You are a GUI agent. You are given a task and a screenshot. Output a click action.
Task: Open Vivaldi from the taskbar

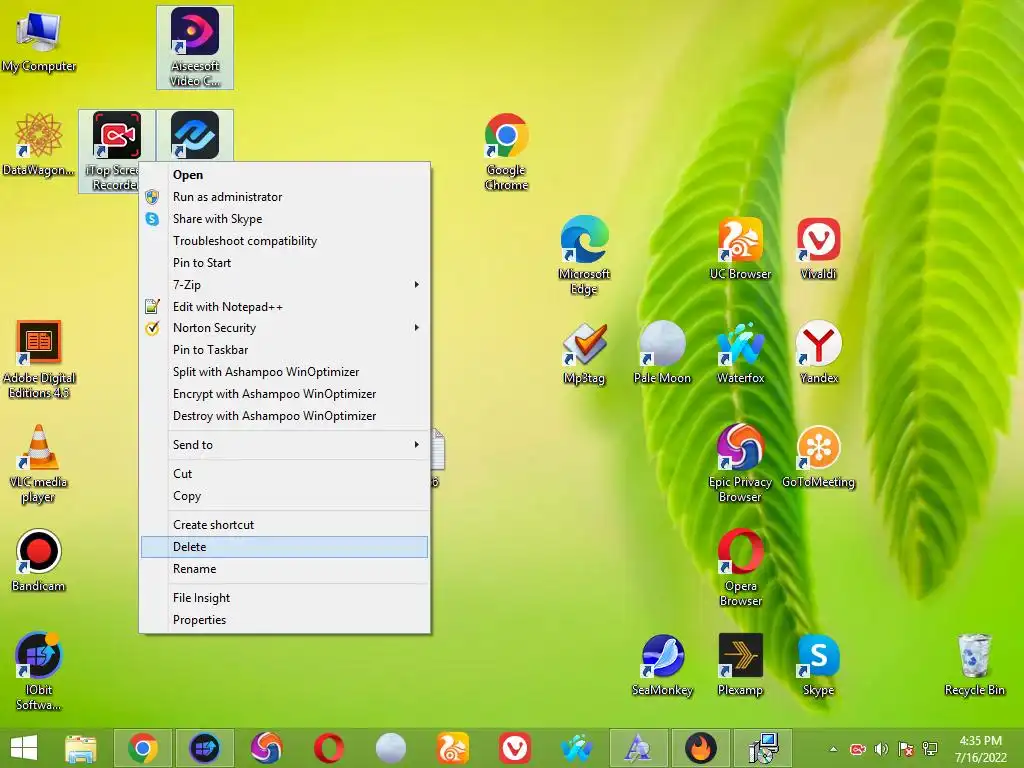coord(515,748)
